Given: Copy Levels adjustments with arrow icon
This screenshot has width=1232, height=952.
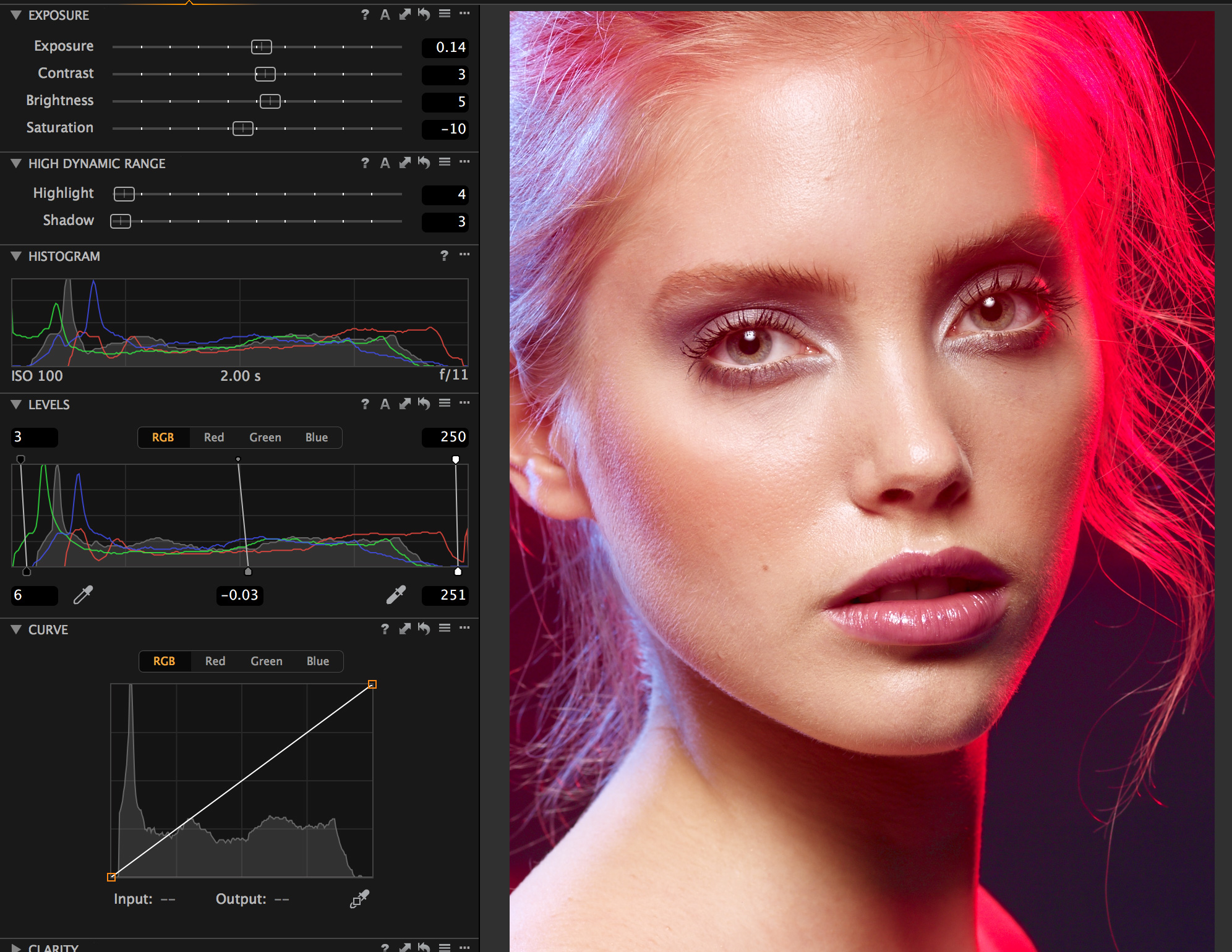Looking at the screenshot, I should 404,404.
